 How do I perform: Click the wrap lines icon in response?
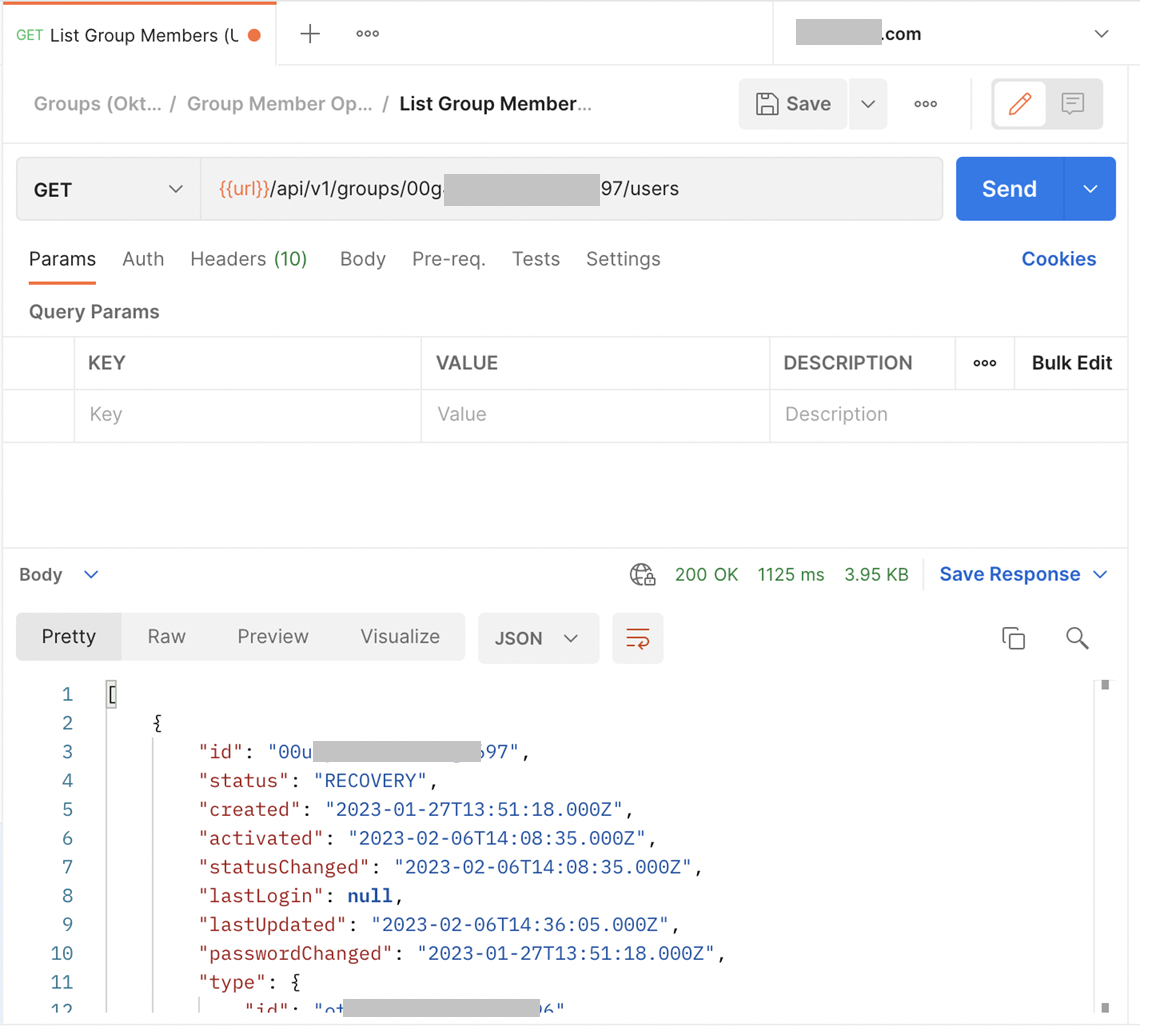(x=637, y=638)
